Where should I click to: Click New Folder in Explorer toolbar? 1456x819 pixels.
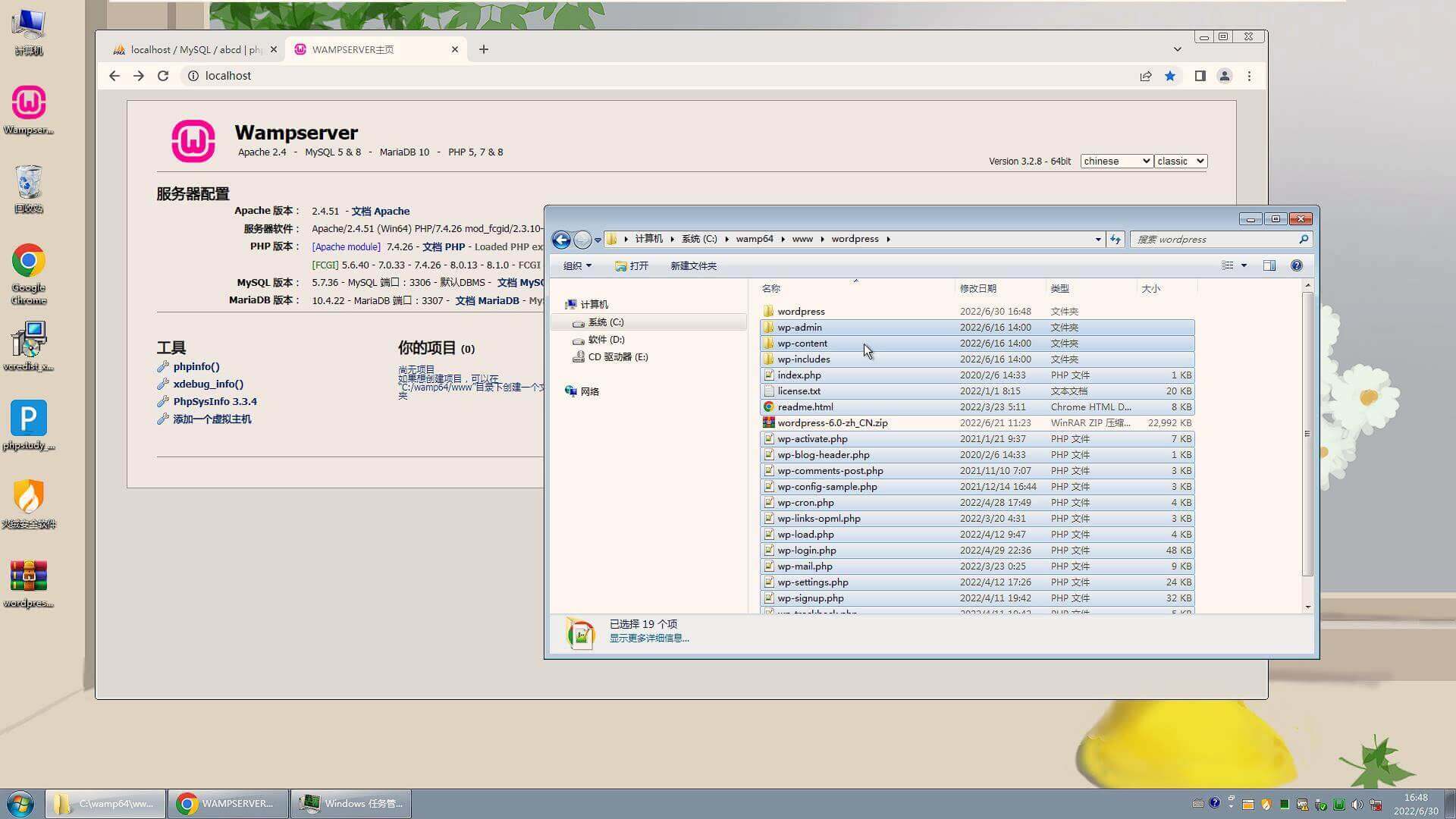[693, 265]
